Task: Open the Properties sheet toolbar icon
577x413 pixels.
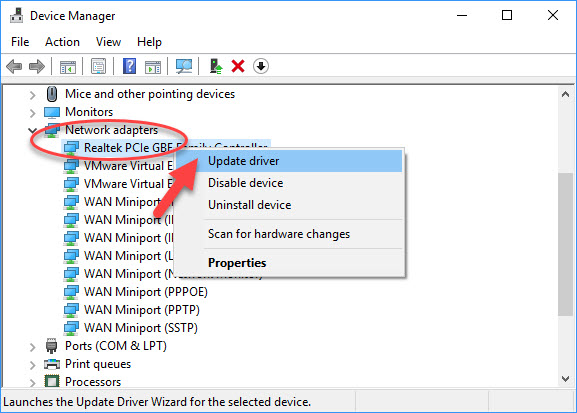Action: (98, 67)
